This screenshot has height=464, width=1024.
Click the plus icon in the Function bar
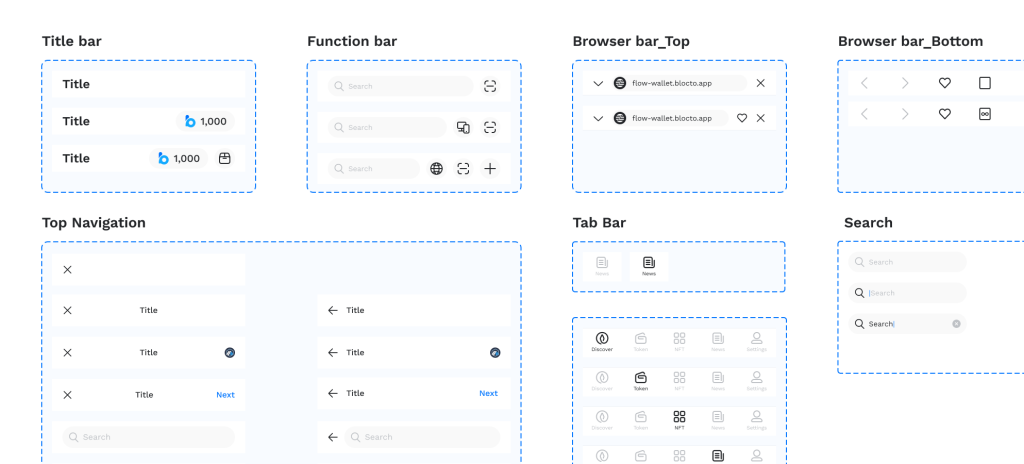[x=490, y=169]
